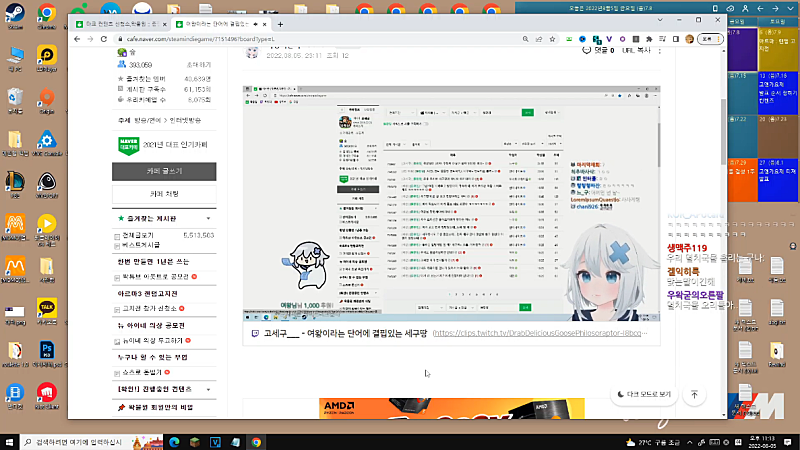
Task: Click the 카페 글쓰기 button
Action: (164, 171)
